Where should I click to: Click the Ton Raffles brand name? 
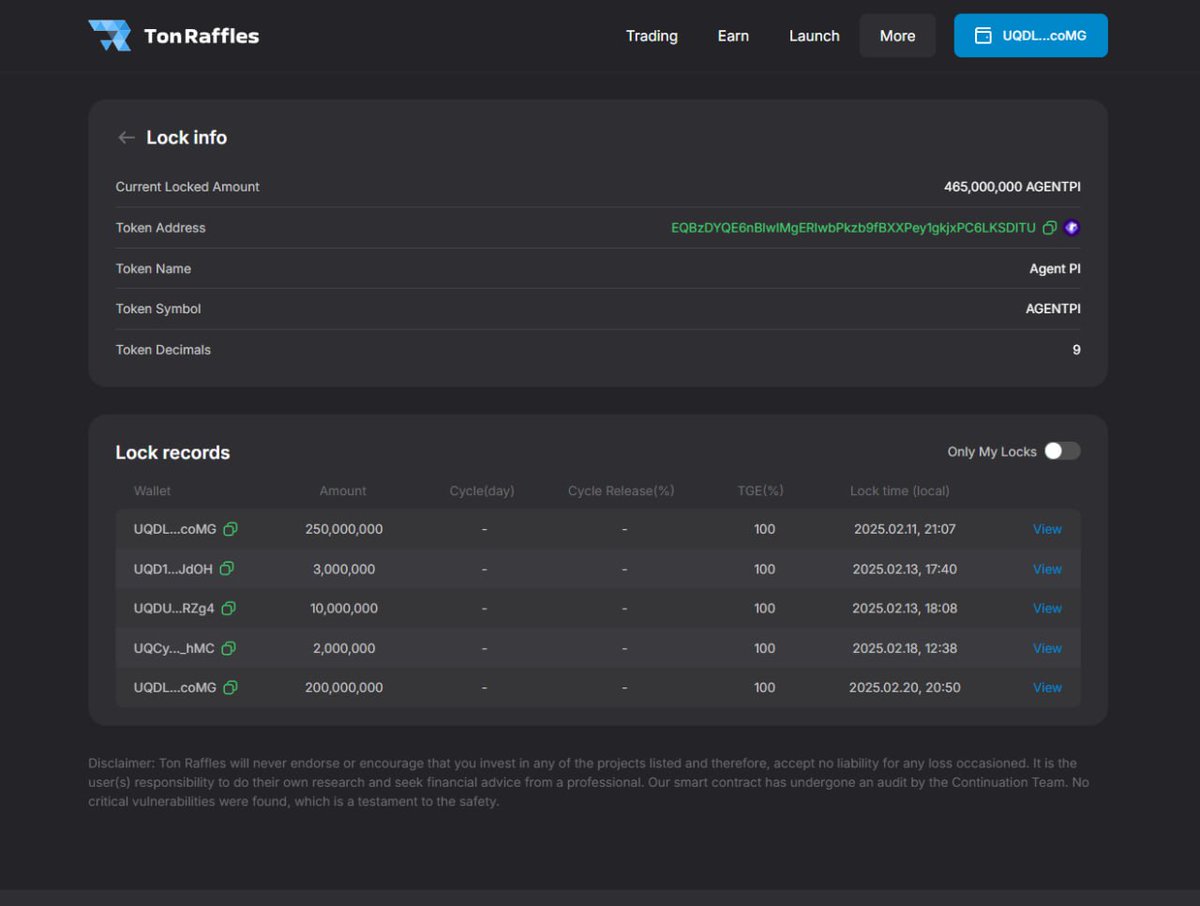click(201, 36)
